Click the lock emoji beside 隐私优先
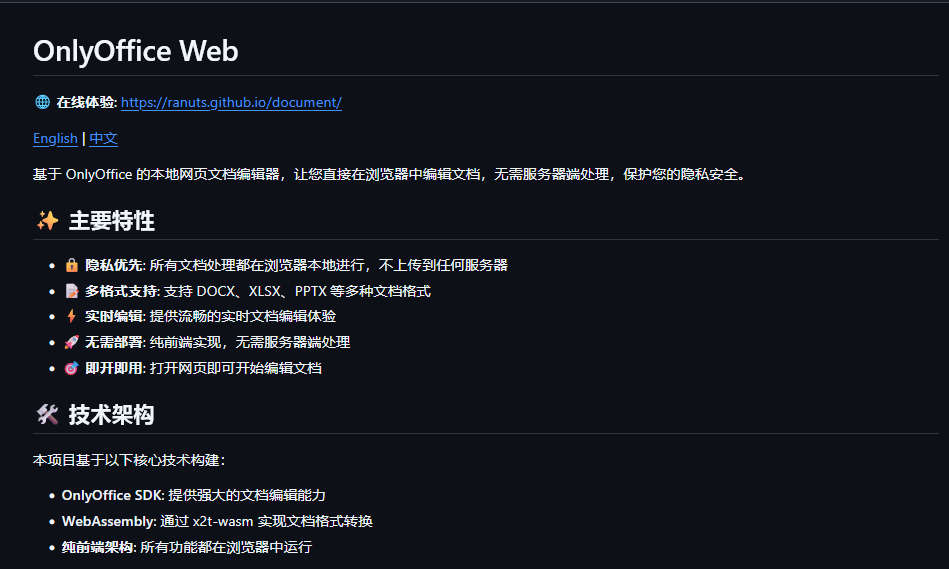Screen dimensions: 949x569 [71, 265]
